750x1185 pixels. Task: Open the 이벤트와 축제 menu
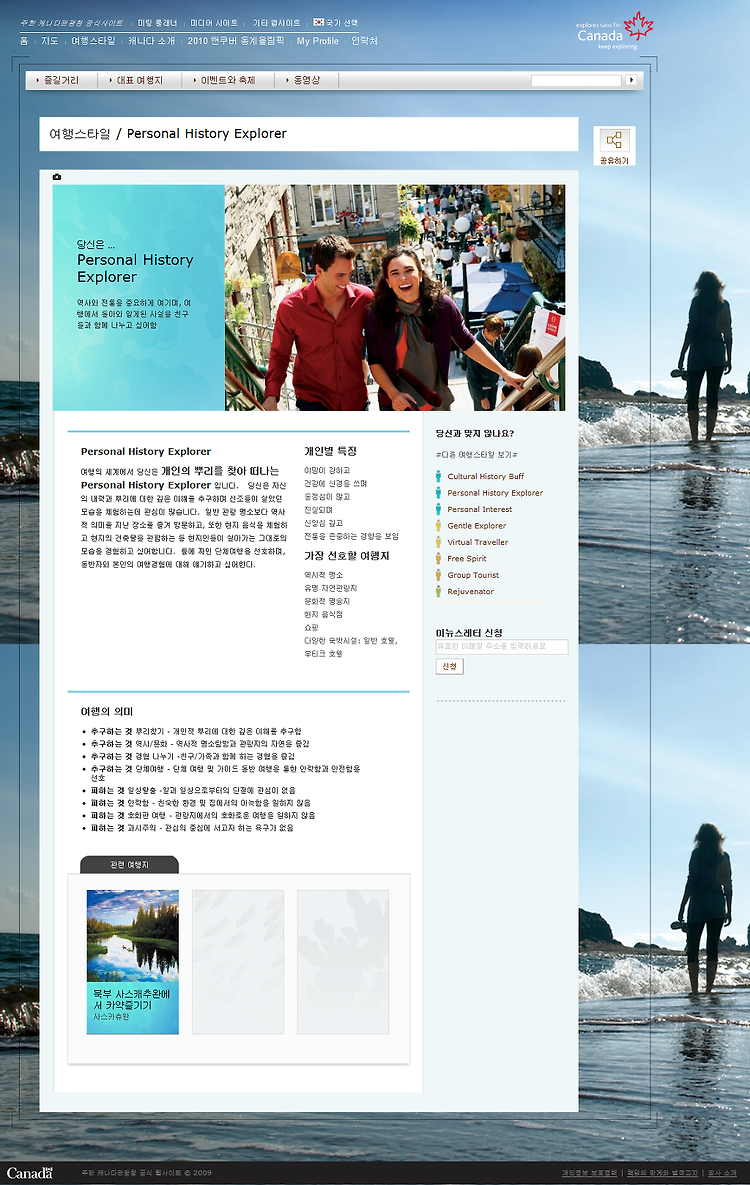click(228, 80)
